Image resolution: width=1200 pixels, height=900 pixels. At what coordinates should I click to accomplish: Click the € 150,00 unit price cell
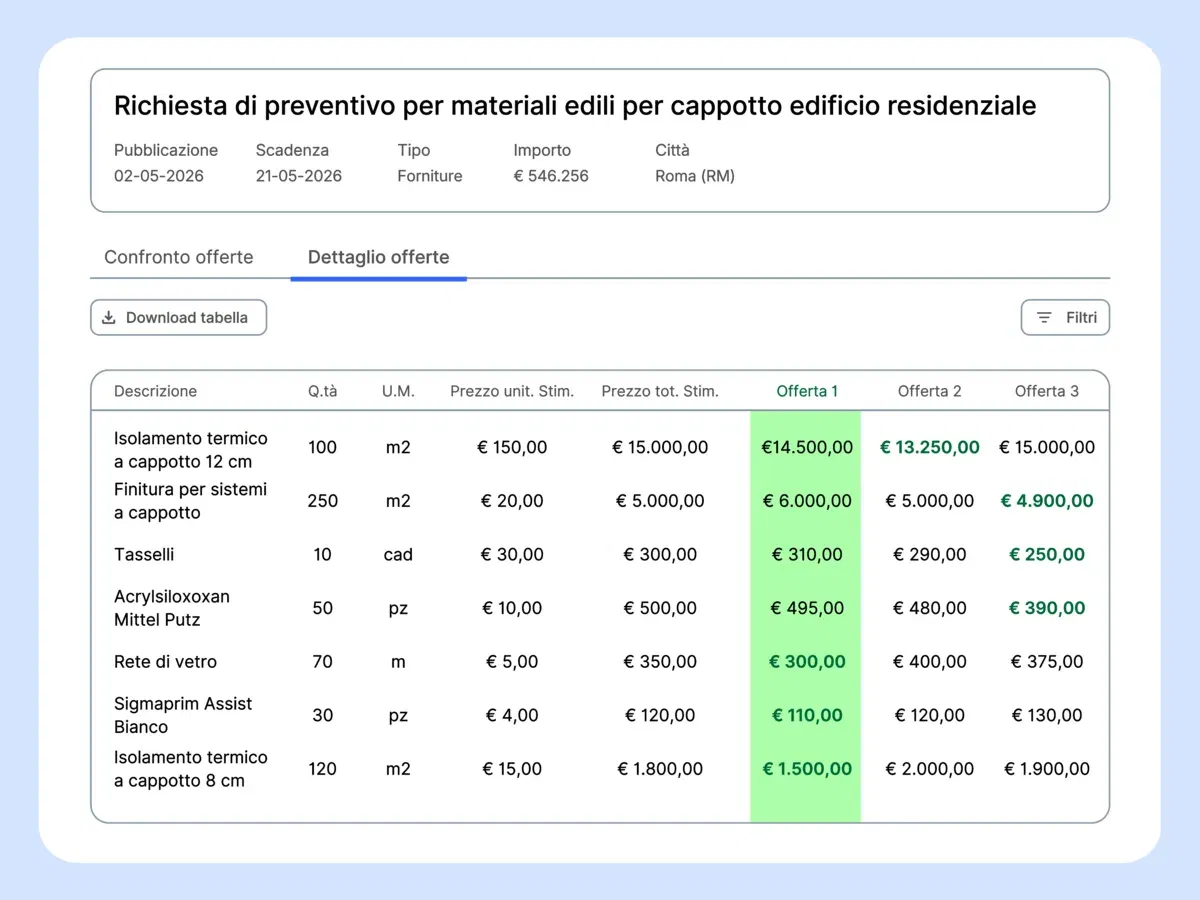coord(512,447)
